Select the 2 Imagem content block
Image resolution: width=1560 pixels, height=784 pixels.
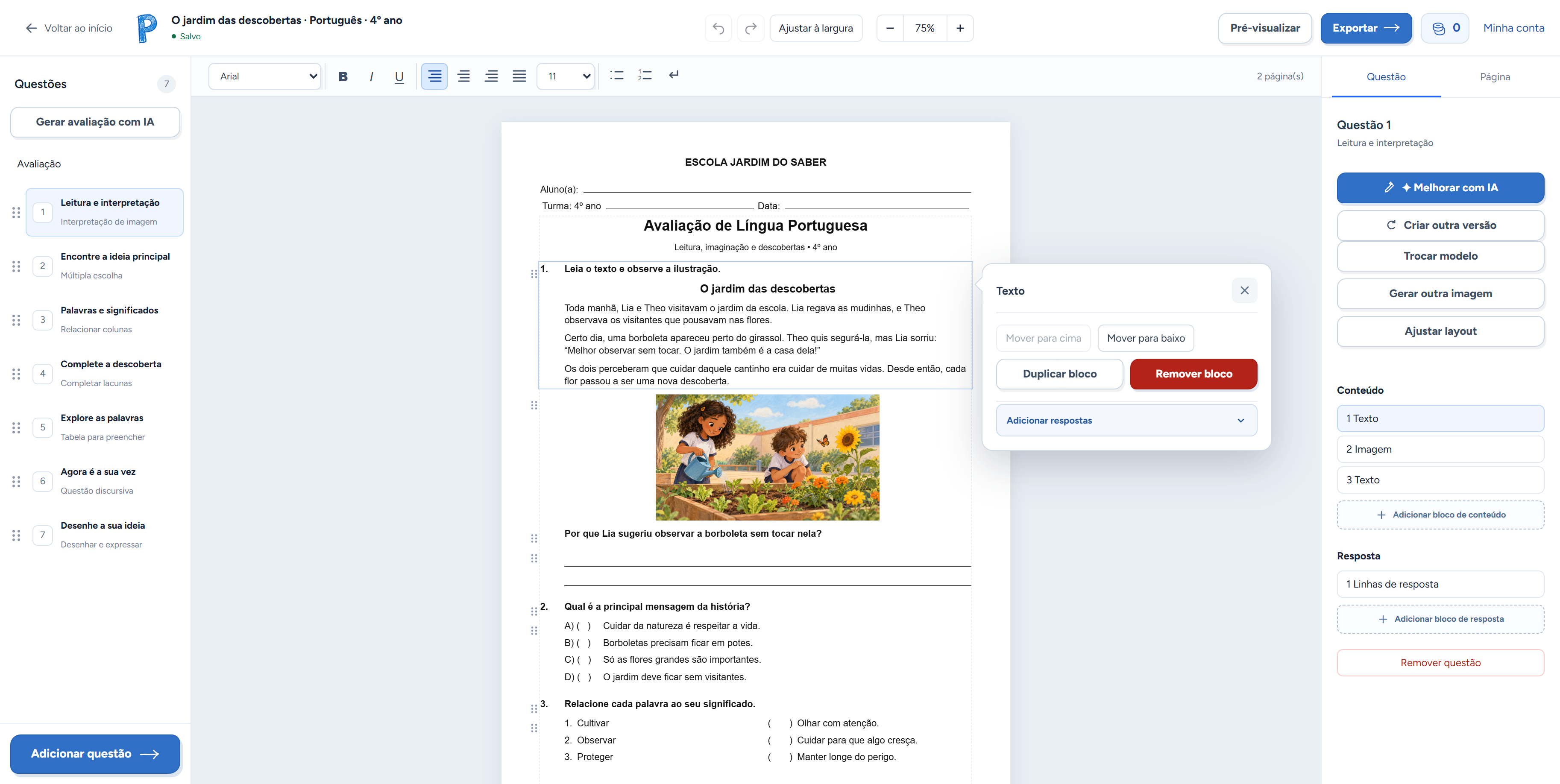[1440, 449]
